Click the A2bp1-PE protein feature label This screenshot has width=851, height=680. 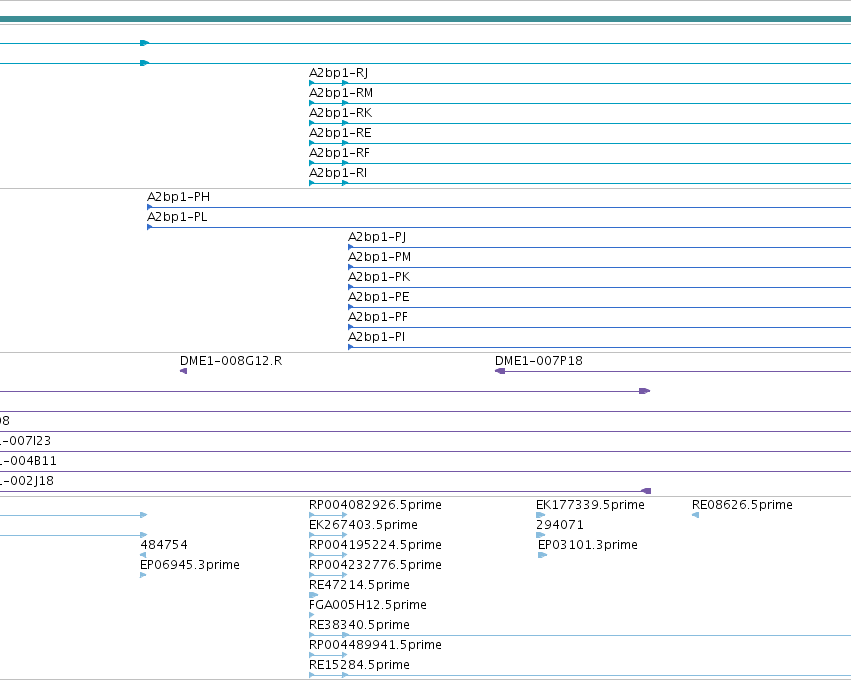tap(379, 297)
